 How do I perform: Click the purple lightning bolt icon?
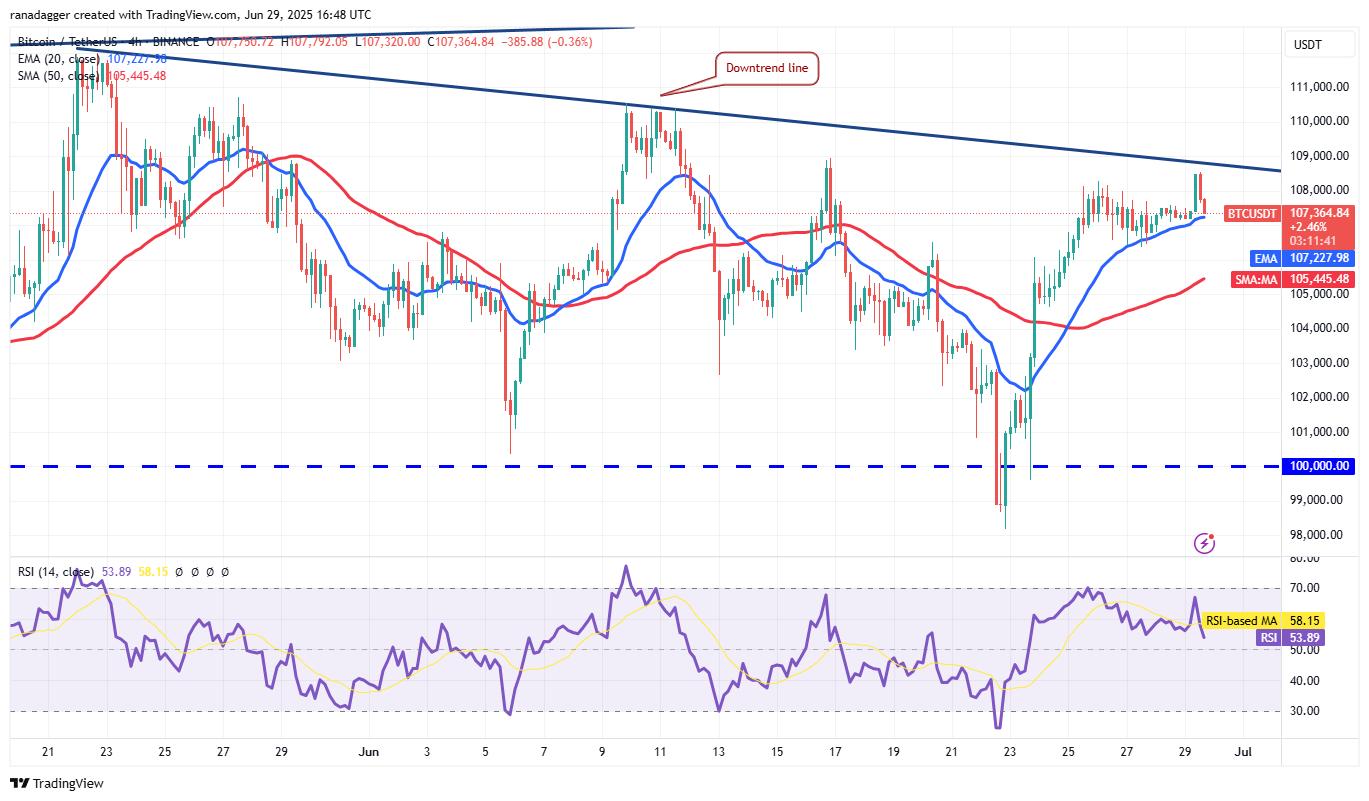point(1205,543)
